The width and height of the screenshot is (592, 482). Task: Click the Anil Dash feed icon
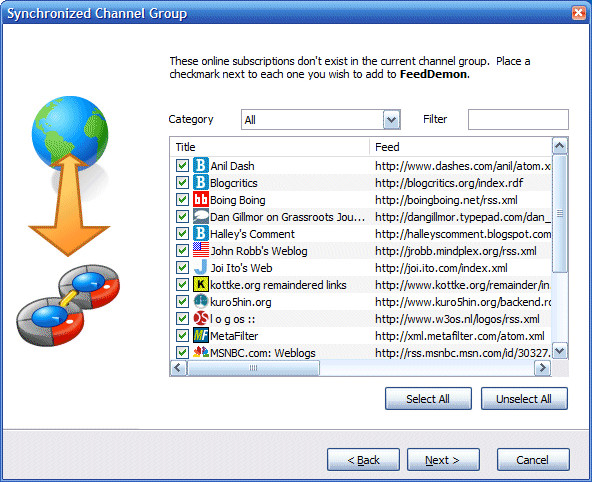[x=200, y=165]
